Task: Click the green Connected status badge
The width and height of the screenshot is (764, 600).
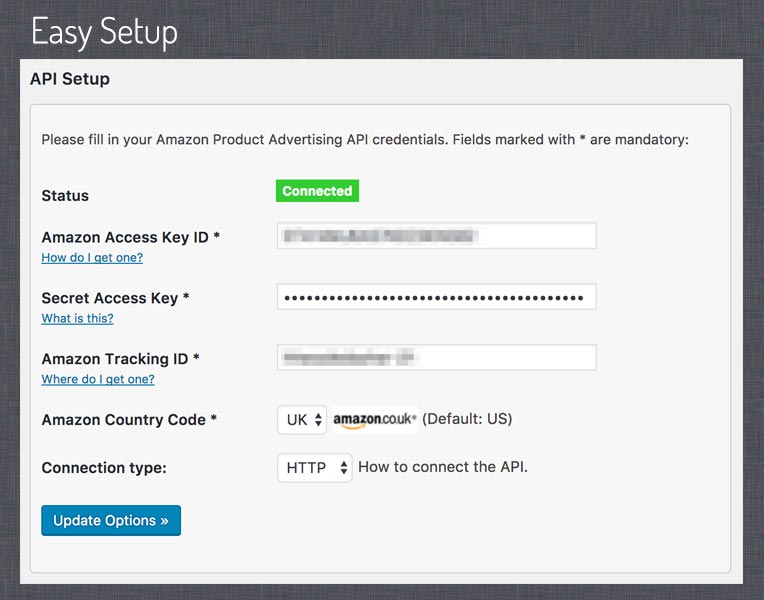Action: point(317,191)
